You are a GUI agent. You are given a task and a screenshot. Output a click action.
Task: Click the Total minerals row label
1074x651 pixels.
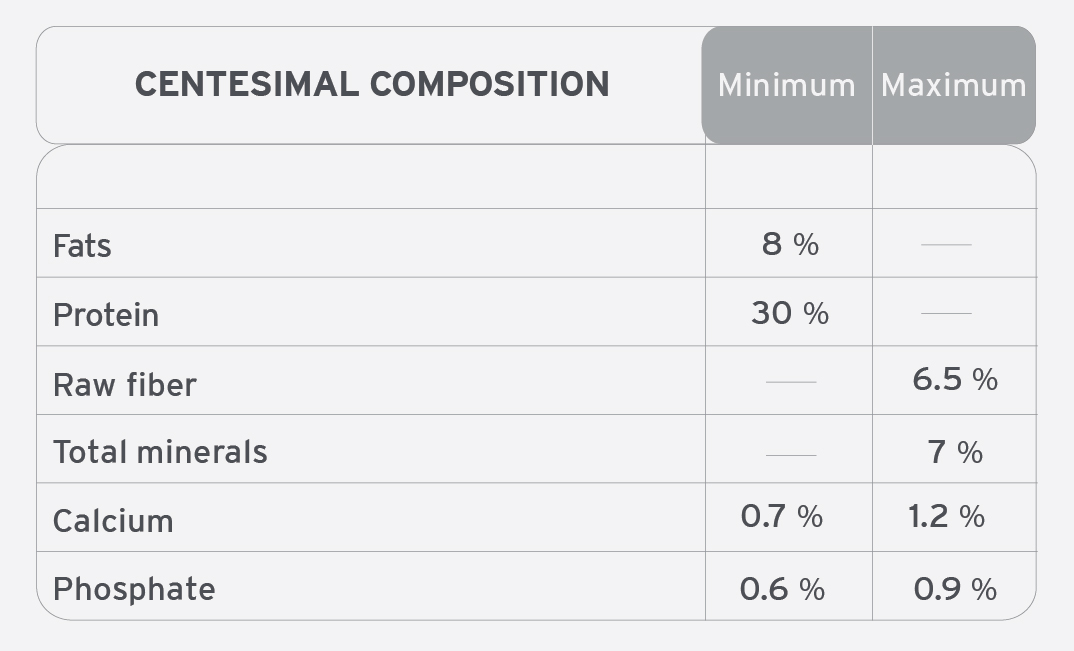coord(160,452)
